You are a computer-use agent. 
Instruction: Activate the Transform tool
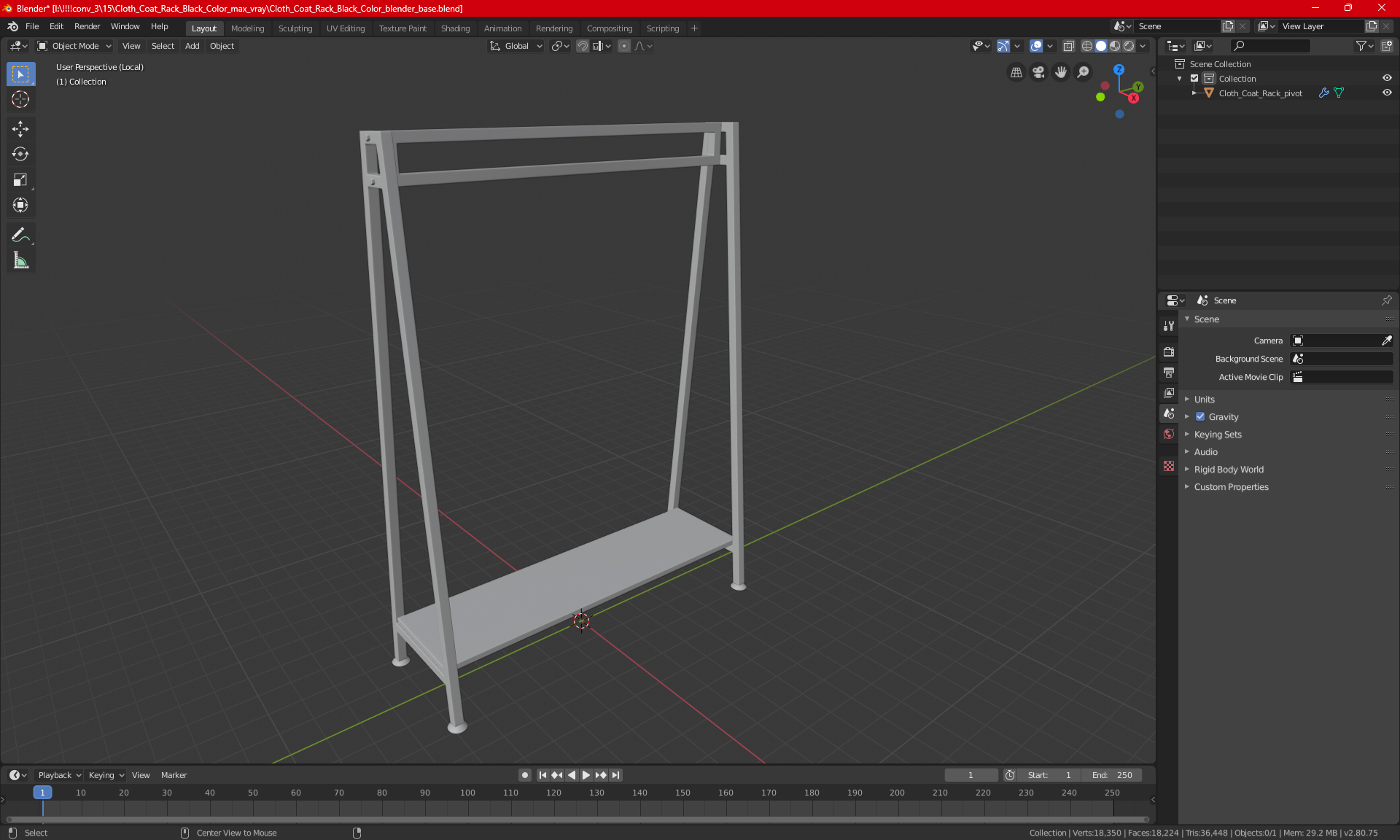(20, 206)
